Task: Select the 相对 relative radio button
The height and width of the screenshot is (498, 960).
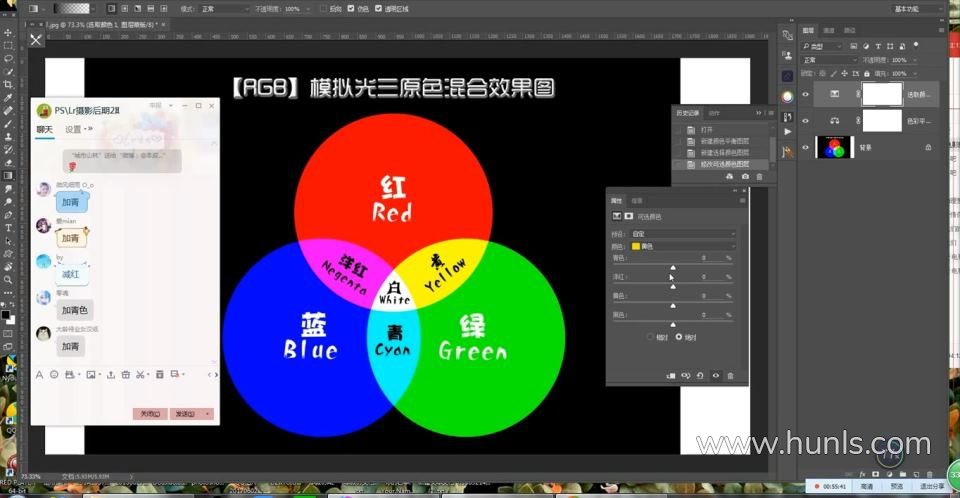Action: (x=650, y=337)
